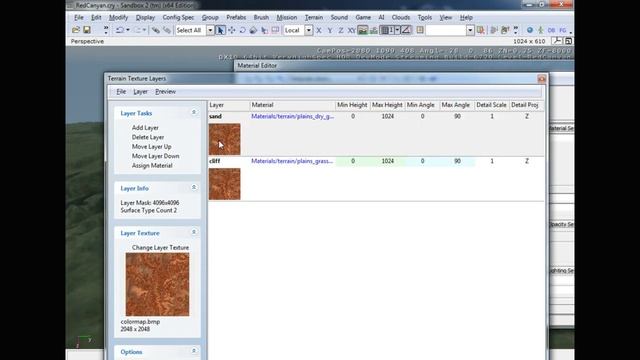Viewport: 640px width, 360px height.
Task: Click the cliff layer Max Angle value 90
Action: [457, 161]
